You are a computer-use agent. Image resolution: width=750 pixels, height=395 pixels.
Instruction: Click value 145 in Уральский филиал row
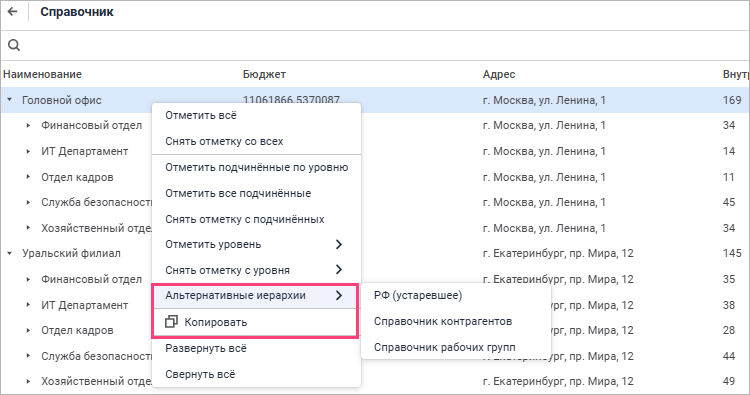(732, 253)
